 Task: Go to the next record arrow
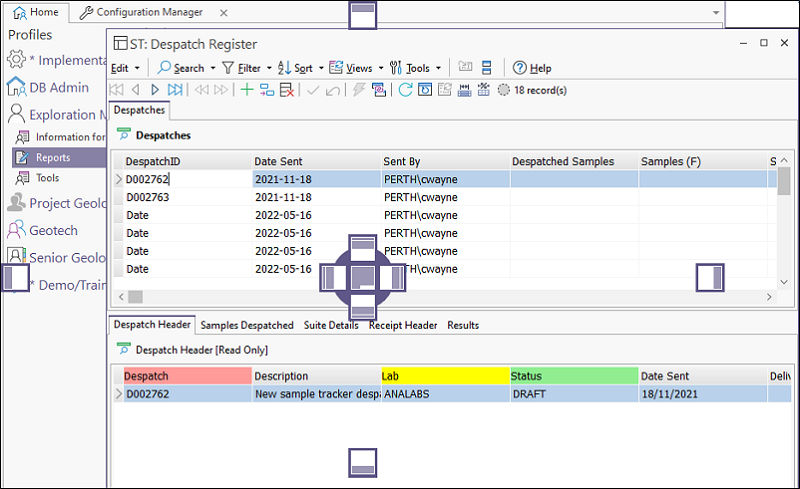pos(155,90)
